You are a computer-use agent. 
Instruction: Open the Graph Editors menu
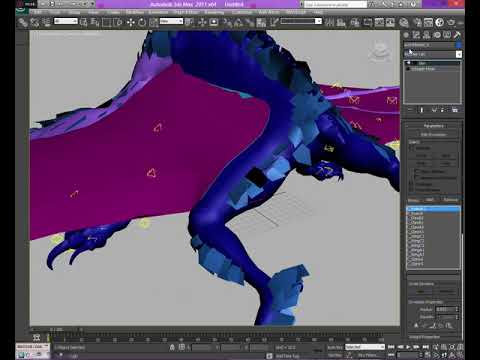click(x=186, y=12)
